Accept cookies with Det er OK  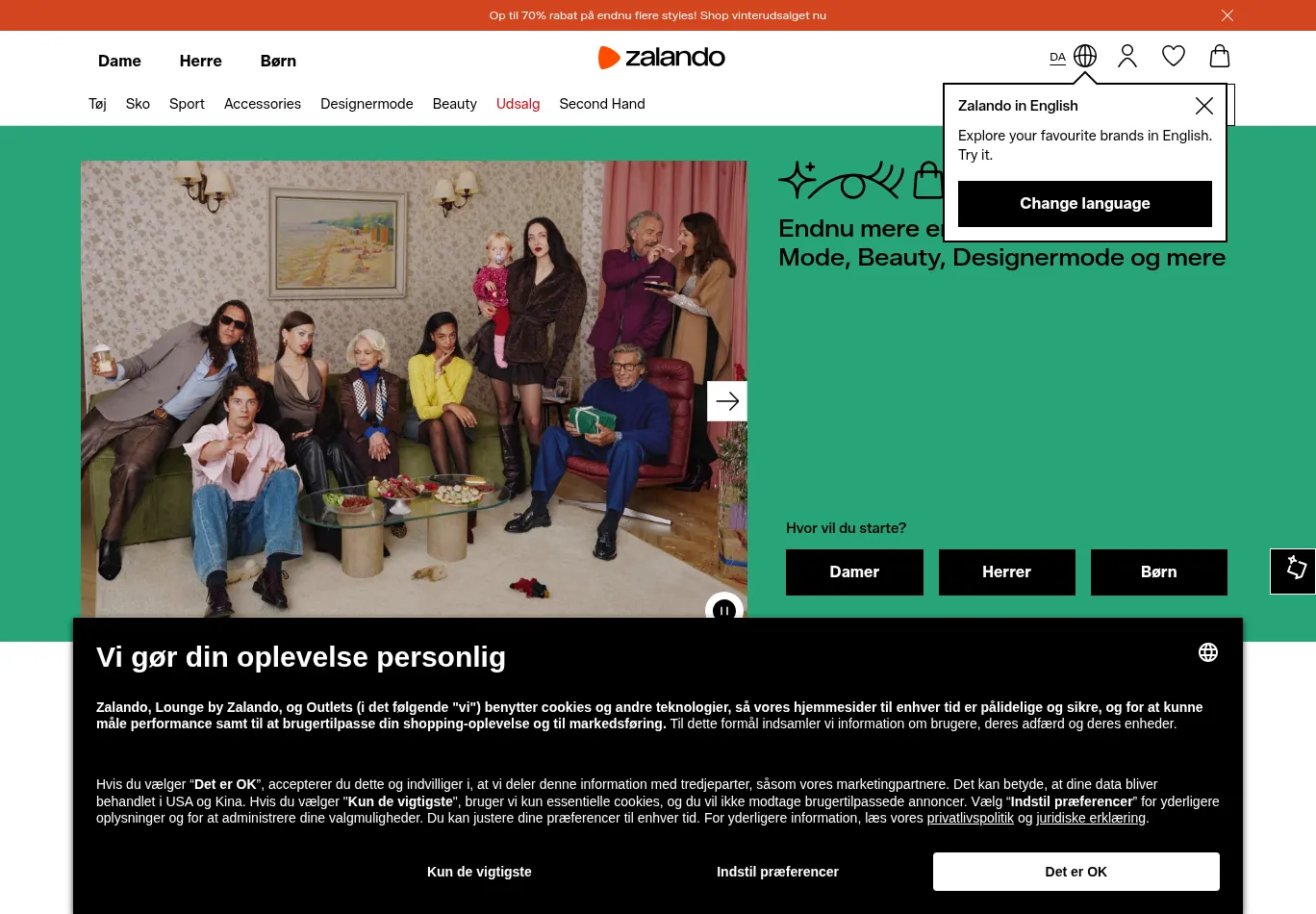coord(1076,872)
